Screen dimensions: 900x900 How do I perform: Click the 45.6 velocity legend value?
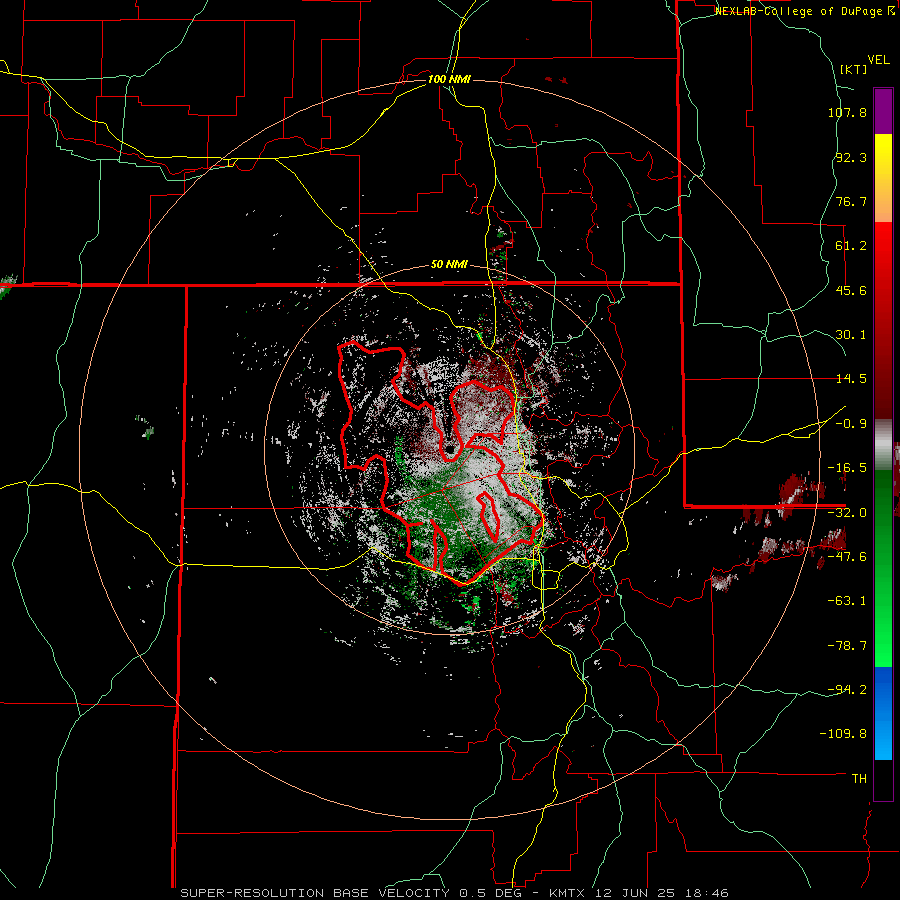click(851, 290)
